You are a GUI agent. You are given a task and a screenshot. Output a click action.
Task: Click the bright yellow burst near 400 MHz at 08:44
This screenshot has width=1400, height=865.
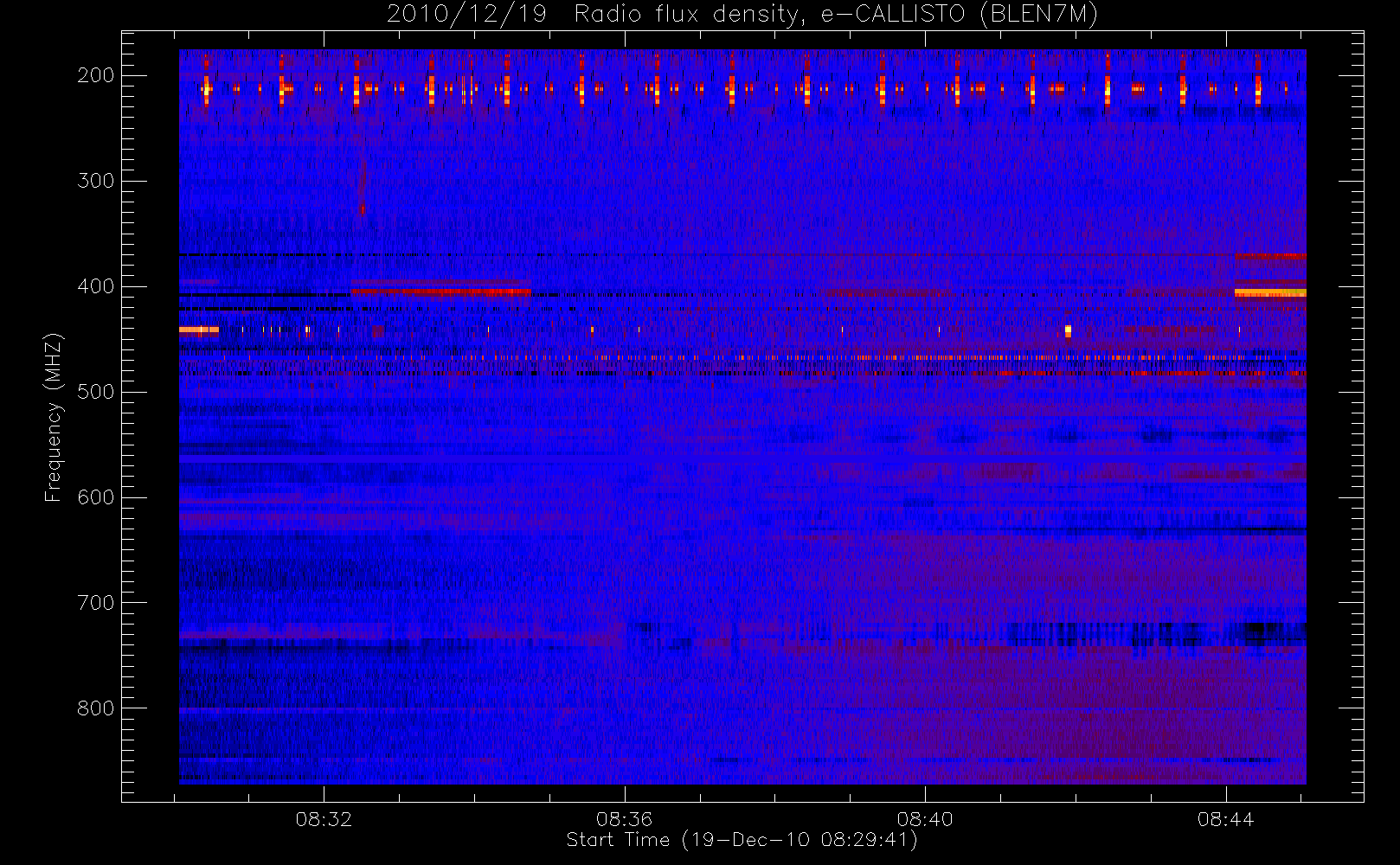(1270, 293)
